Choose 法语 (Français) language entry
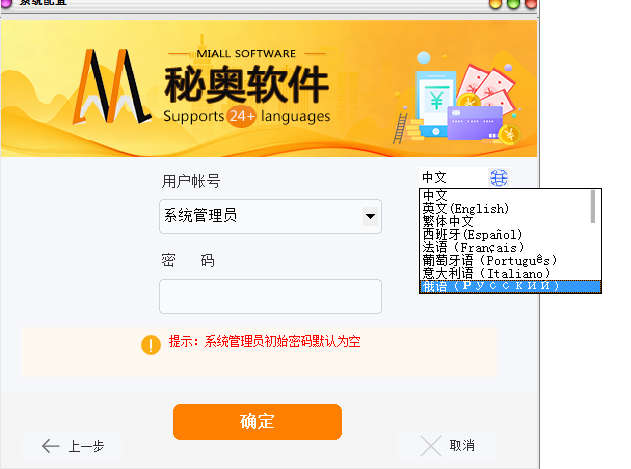631x469 pixels. click(x=473, y=247)
